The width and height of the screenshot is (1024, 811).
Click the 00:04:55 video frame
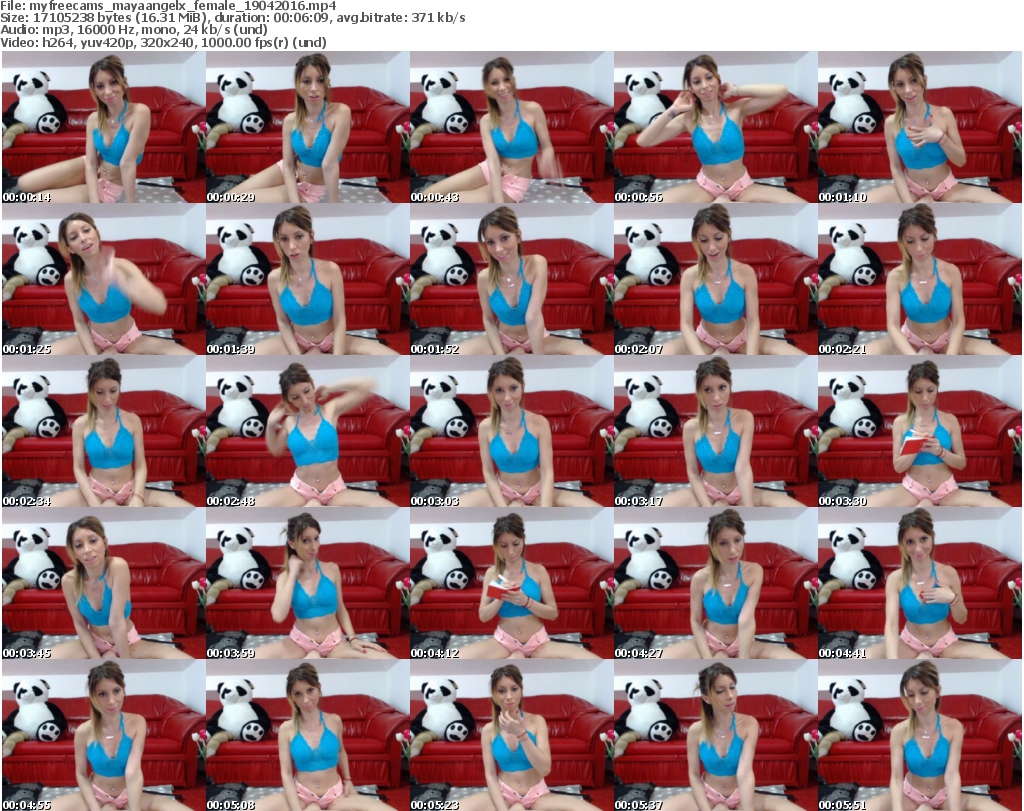104,735
